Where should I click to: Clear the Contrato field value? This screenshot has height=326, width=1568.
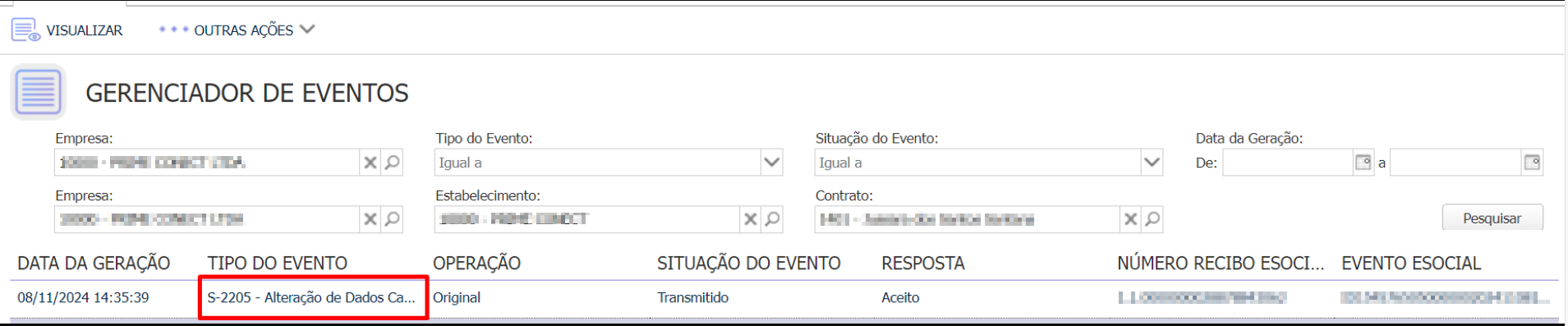(1131, 219)
